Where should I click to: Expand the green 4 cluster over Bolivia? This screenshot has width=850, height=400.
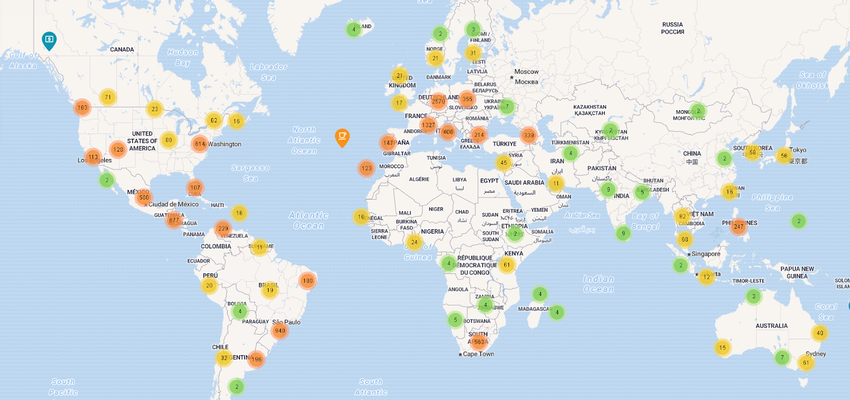click(240, 312)
